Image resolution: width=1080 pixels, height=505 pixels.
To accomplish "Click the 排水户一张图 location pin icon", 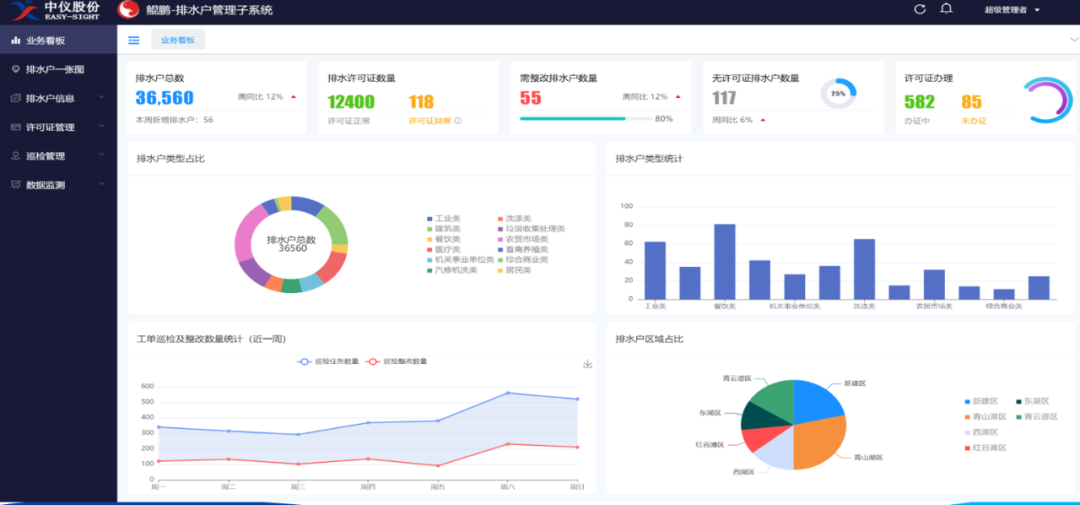I will coord(15,69).
